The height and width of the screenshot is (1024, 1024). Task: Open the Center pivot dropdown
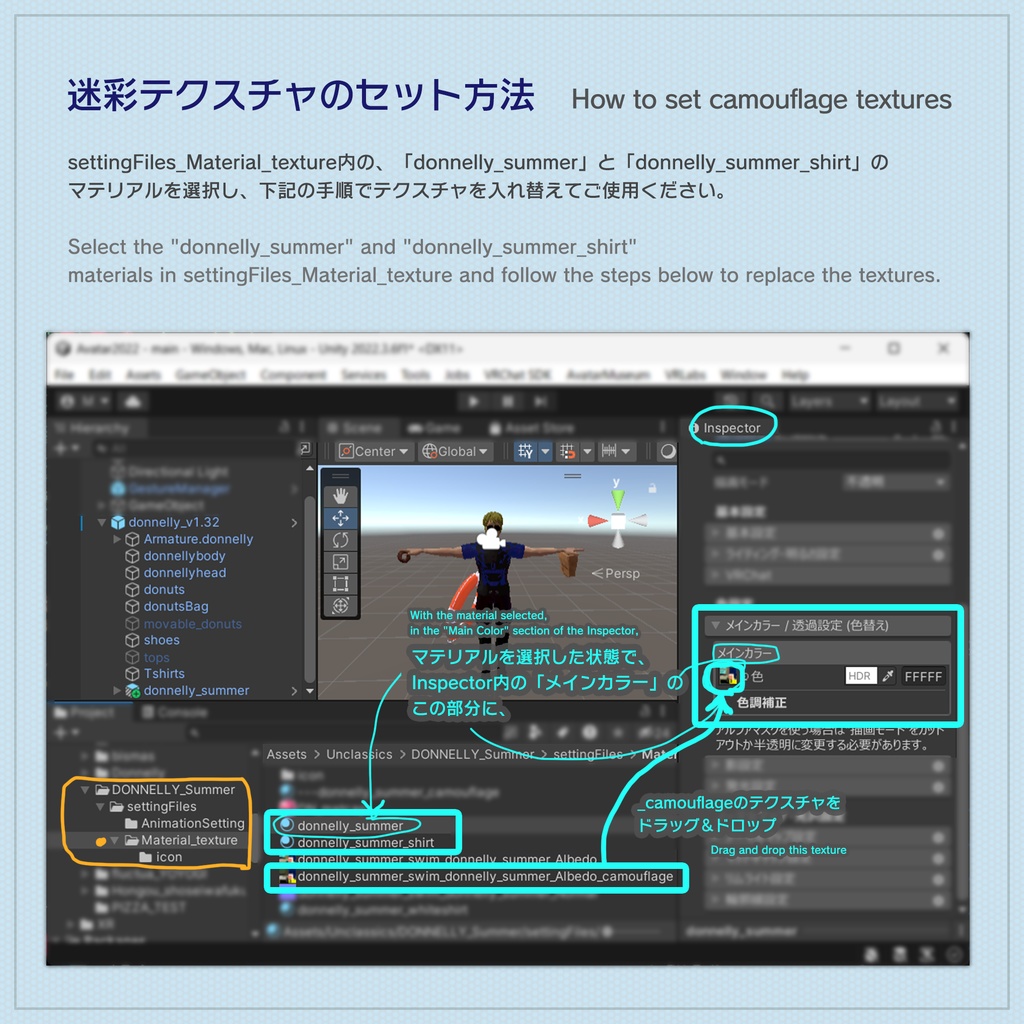[x=373, y=451]
